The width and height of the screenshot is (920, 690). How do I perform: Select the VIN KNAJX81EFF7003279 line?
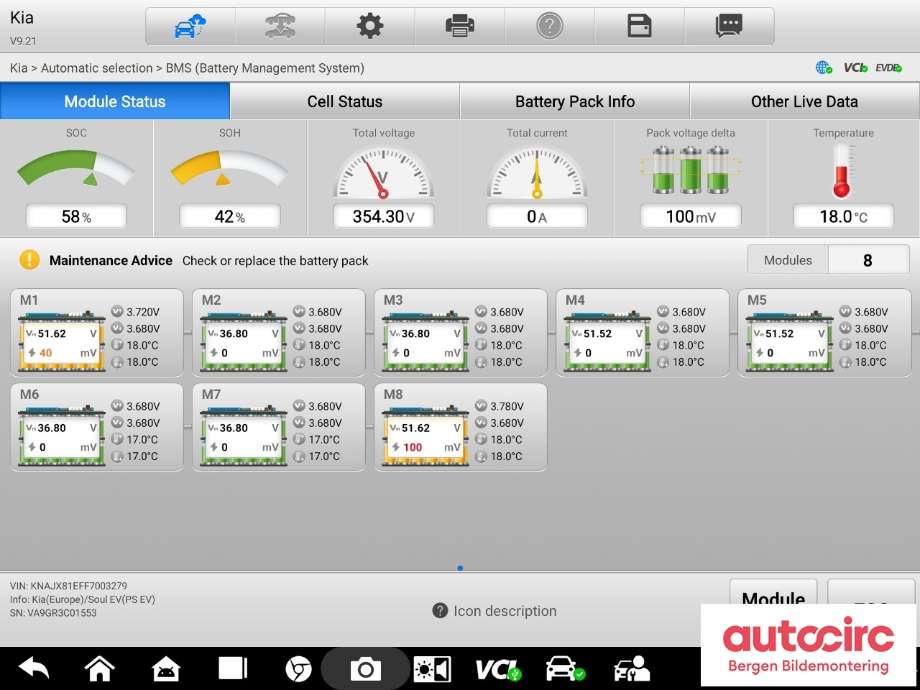coord(68,586)
